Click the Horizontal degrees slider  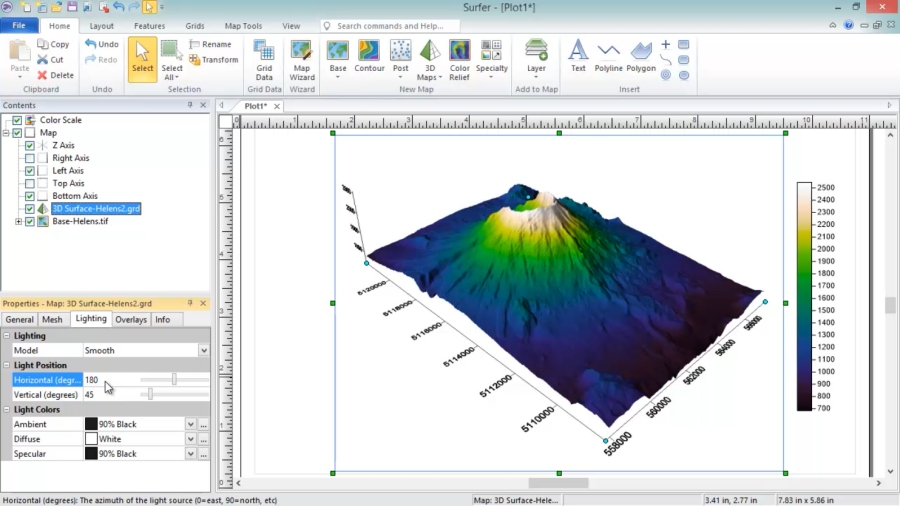coord(174,380)
